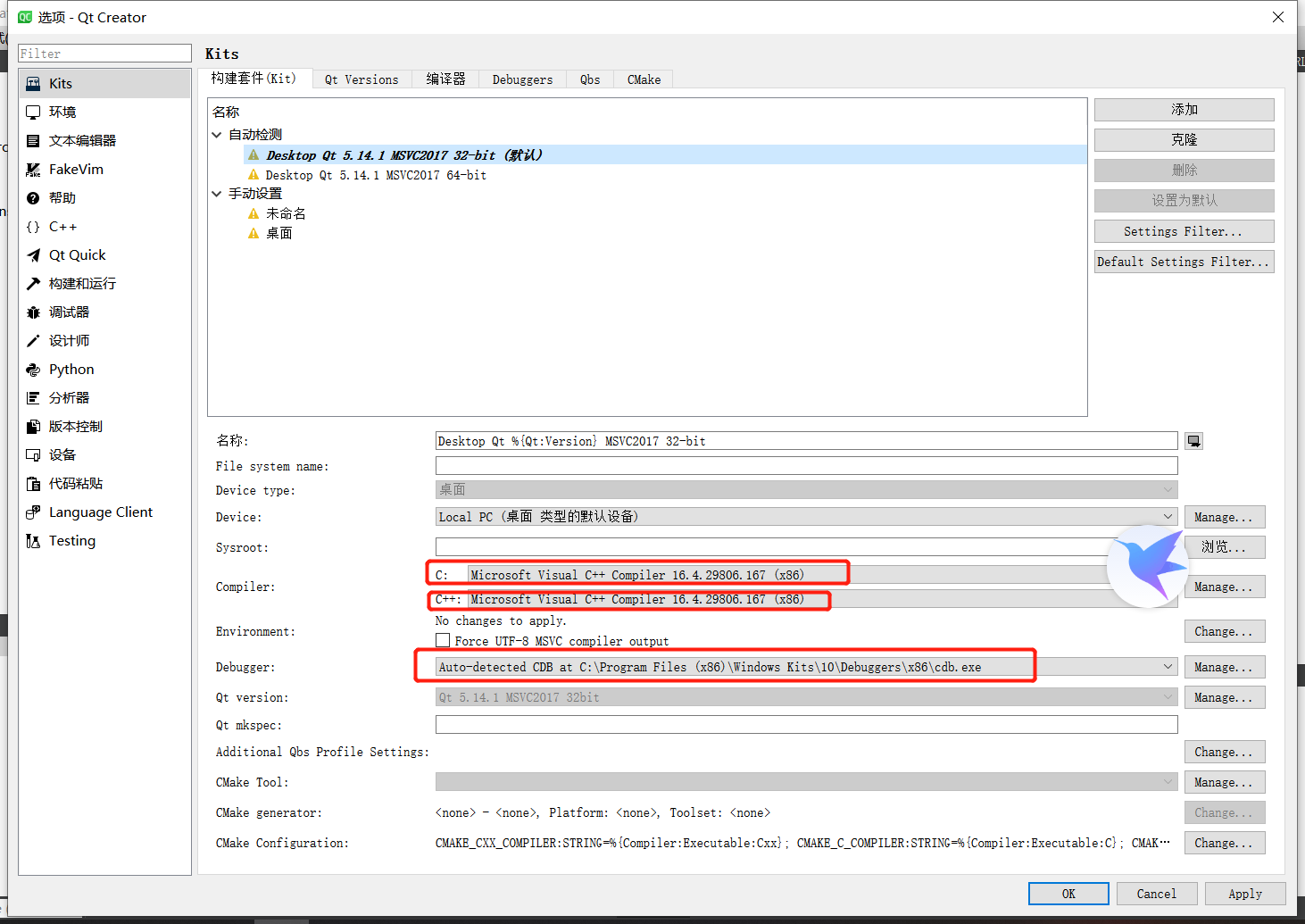This screenshot has height=924, width=1305.
Task: Open Default Settings Filter... dialog
Action: pyautogui.click(x=1184, y=262)
